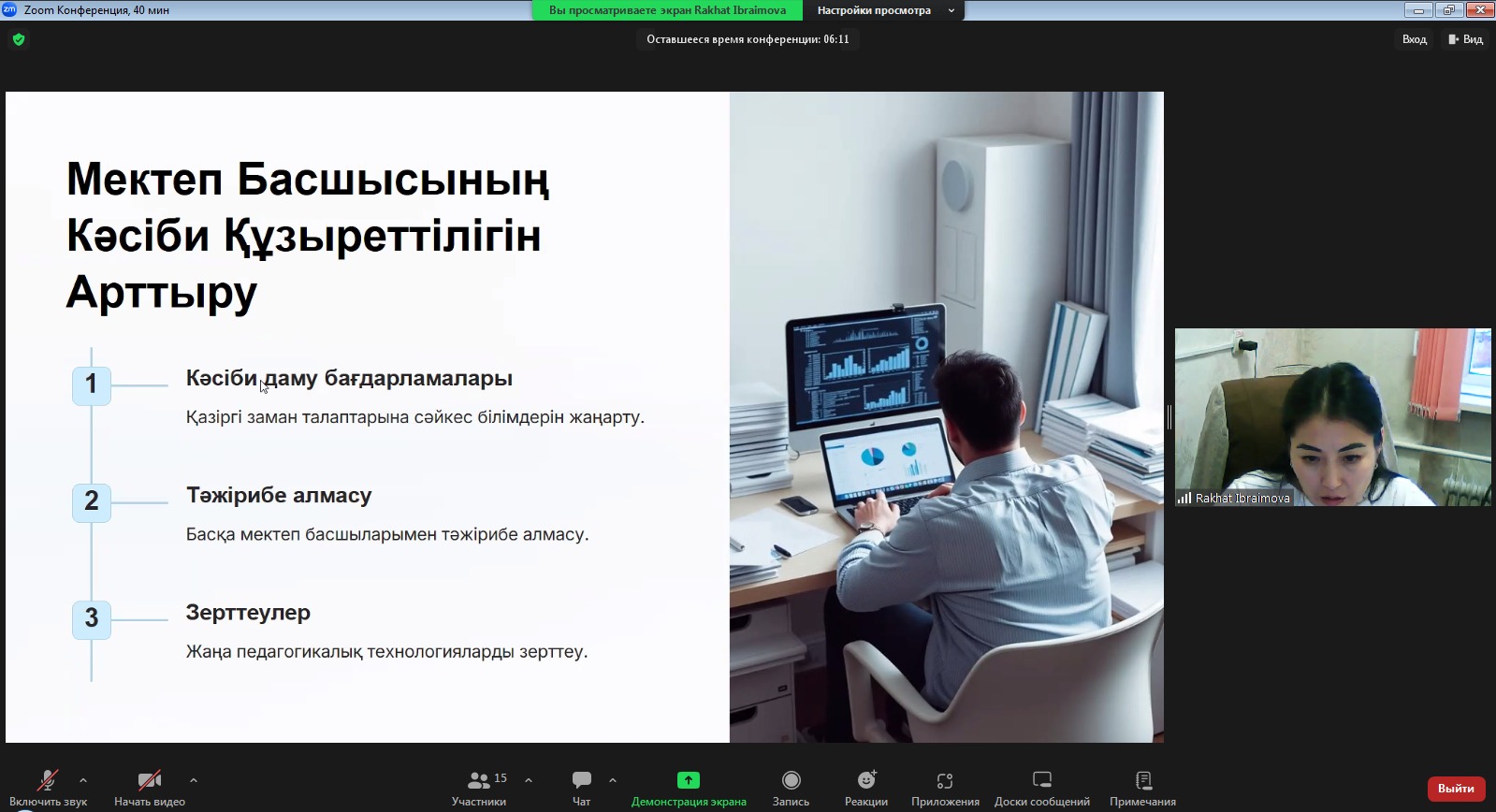The image size is (1496, 812).
Task: Click the participant count 15
Action: [501, 778]
